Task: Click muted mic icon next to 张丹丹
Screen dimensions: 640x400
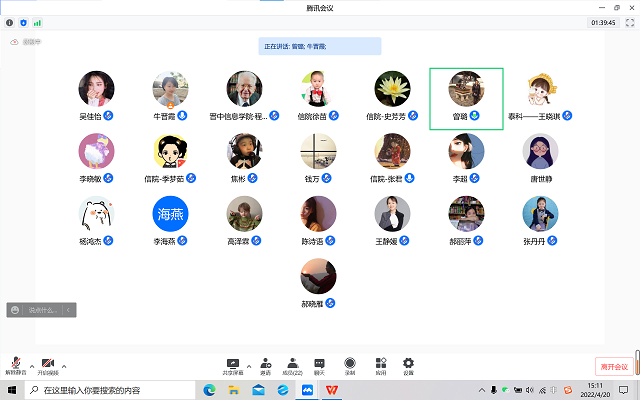Action: pos(552,240)
